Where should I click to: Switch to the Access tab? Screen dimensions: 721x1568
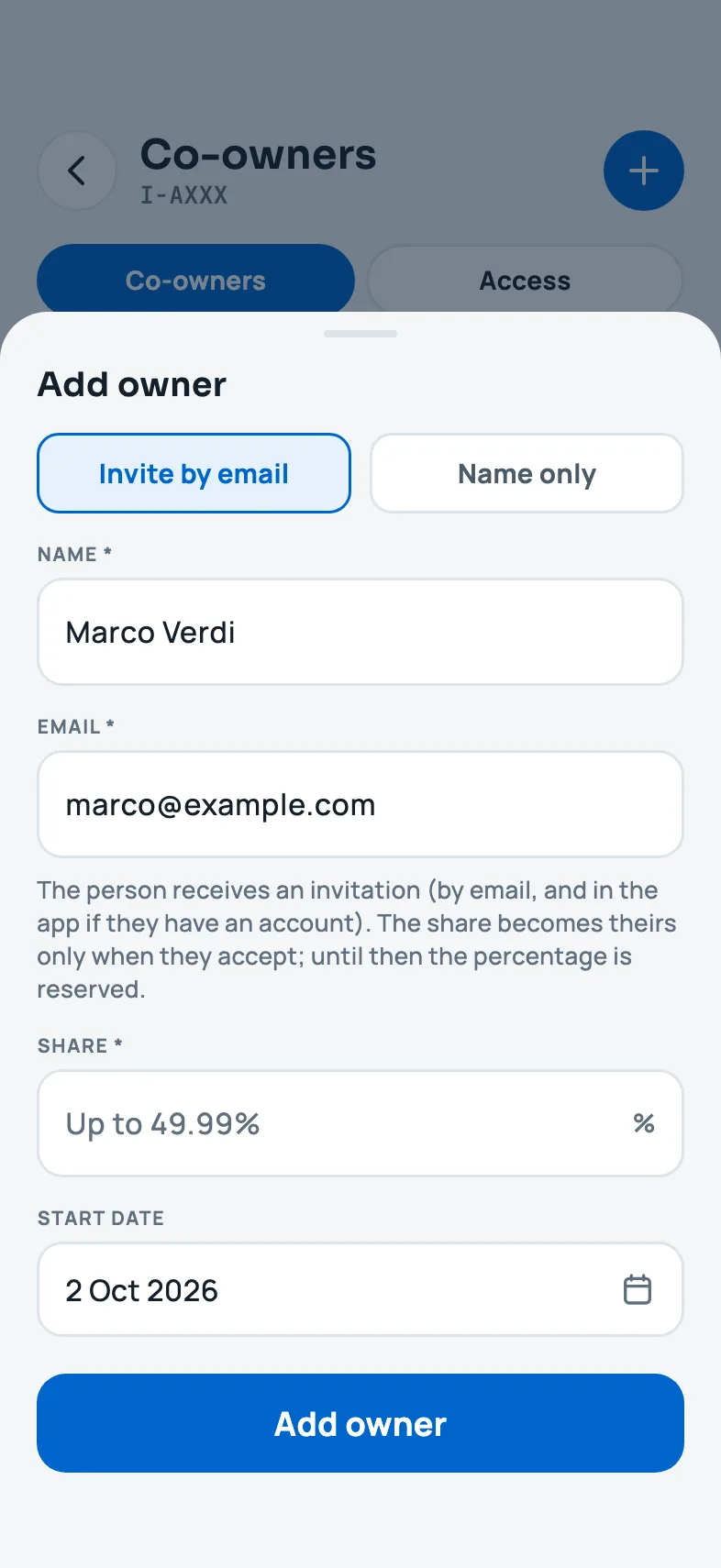(526, 281)
